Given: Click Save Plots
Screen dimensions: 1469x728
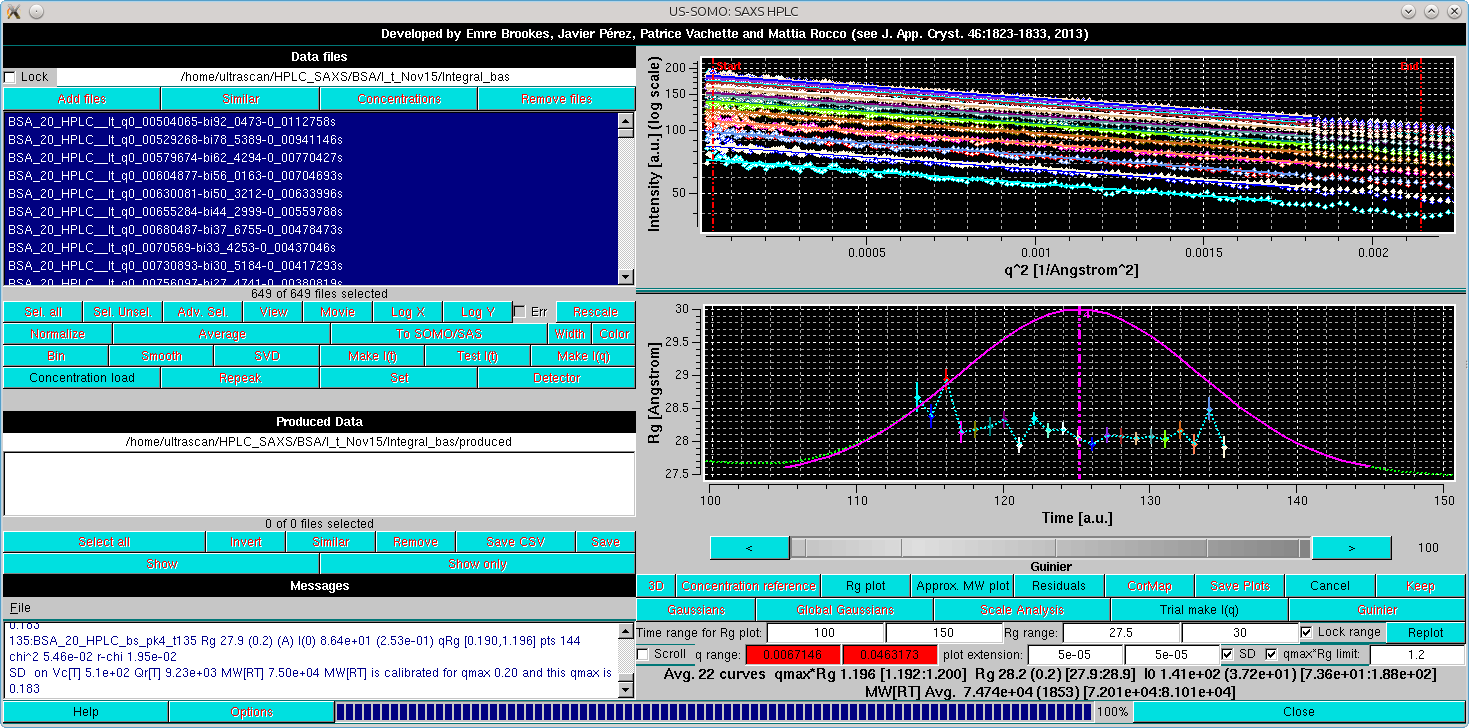Looking at the screenshot, I should [1240, 586].
